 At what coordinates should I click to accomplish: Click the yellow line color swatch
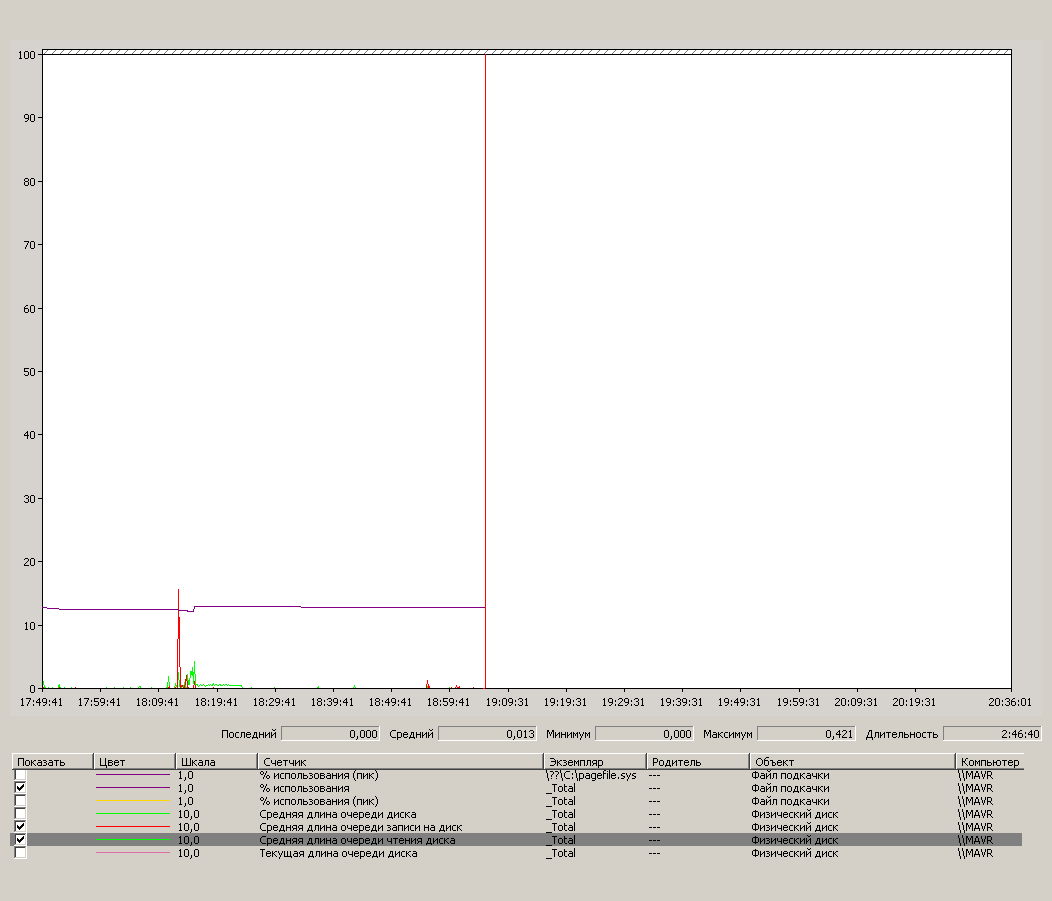tap(133, 801)
